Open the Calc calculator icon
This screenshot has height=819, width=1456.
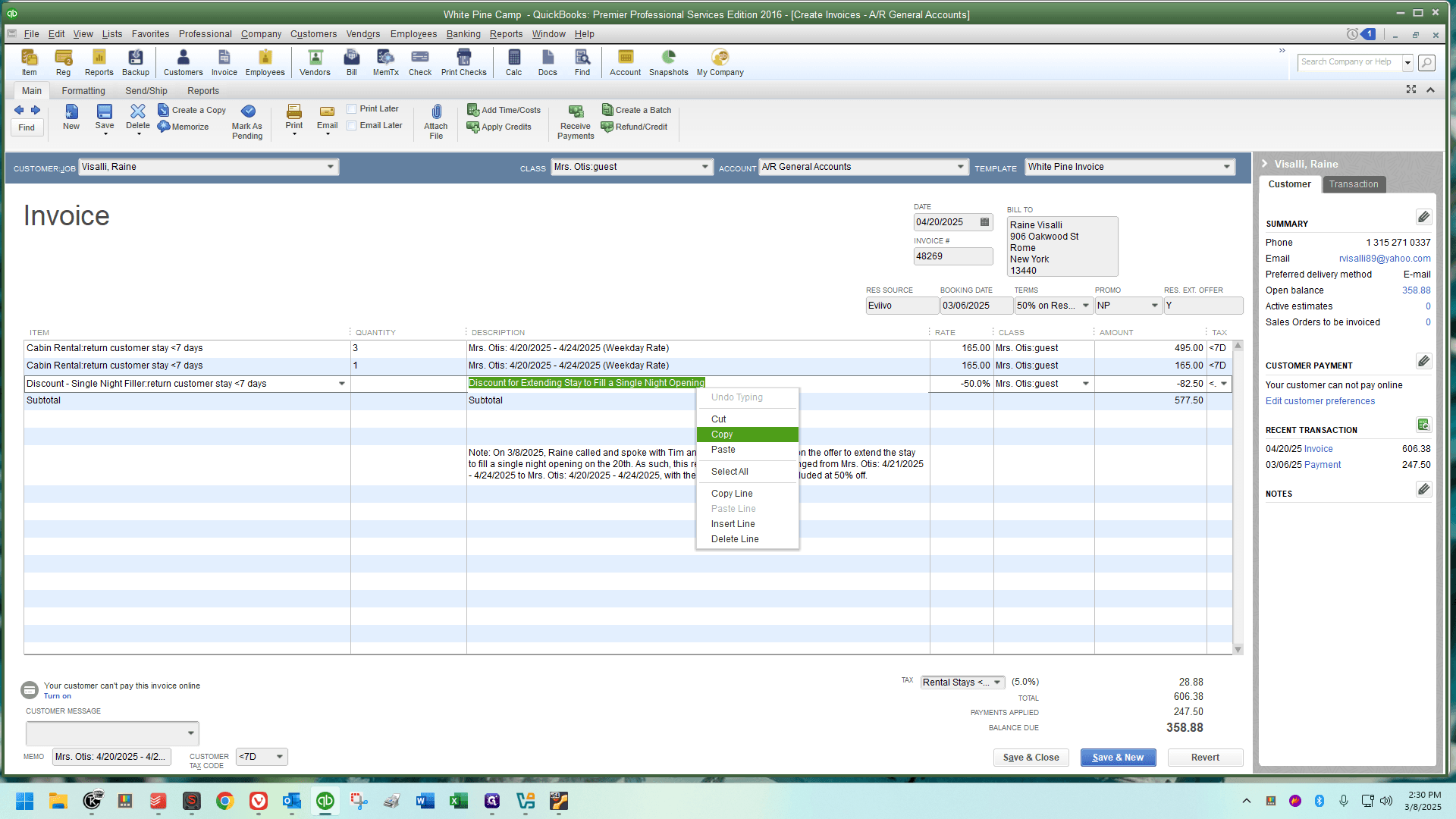514,62
